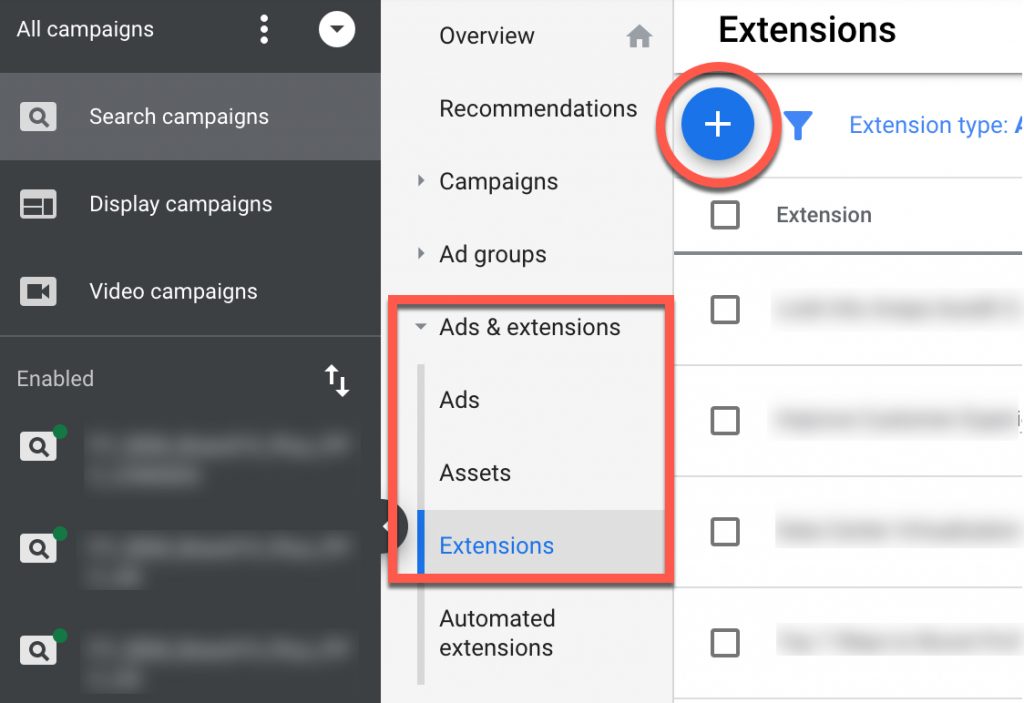Expand the Ad groups menu arrow

click(x=421, y=253)
